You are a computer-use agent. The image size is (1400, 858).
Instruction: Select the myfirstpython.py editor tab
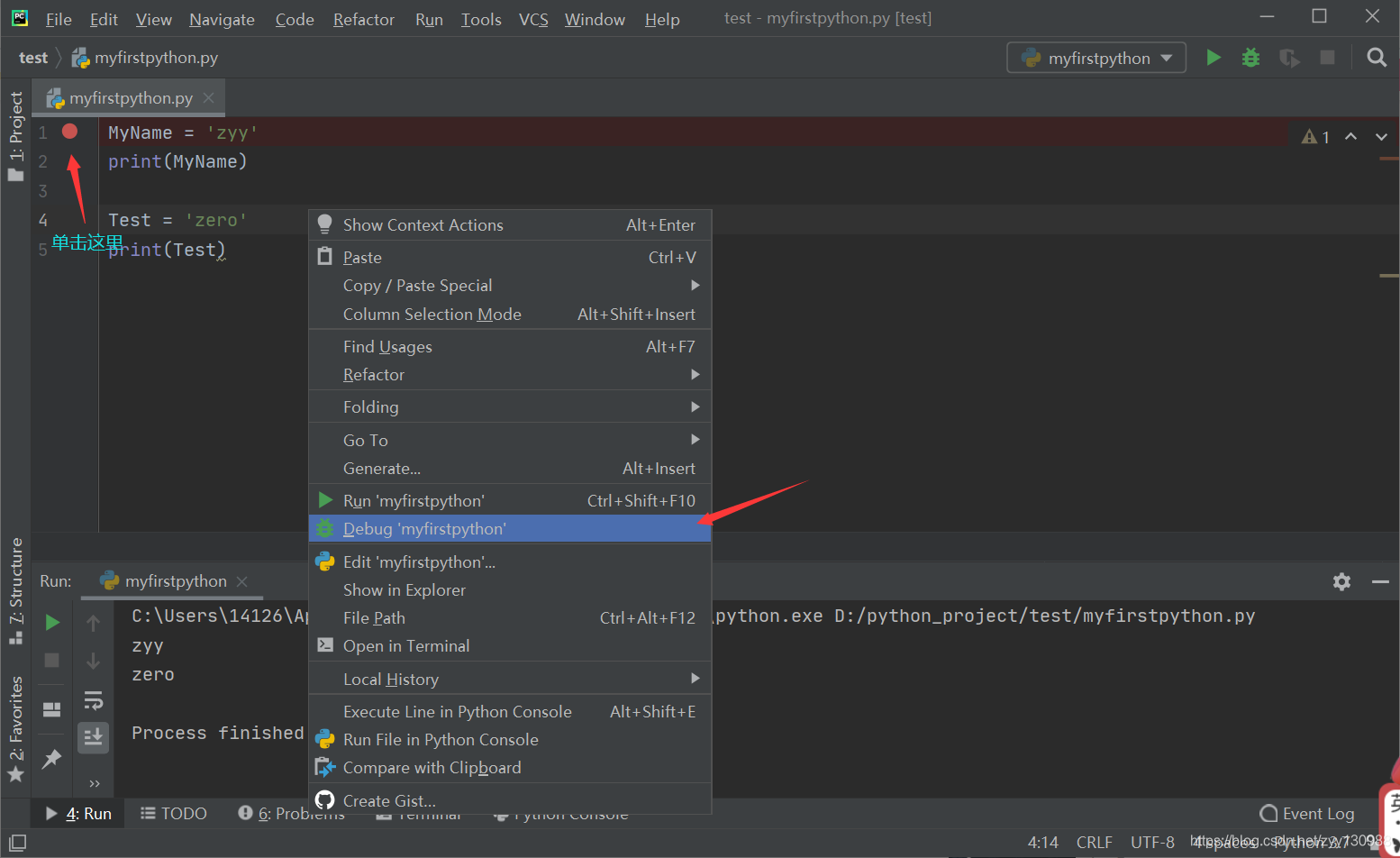128,97
